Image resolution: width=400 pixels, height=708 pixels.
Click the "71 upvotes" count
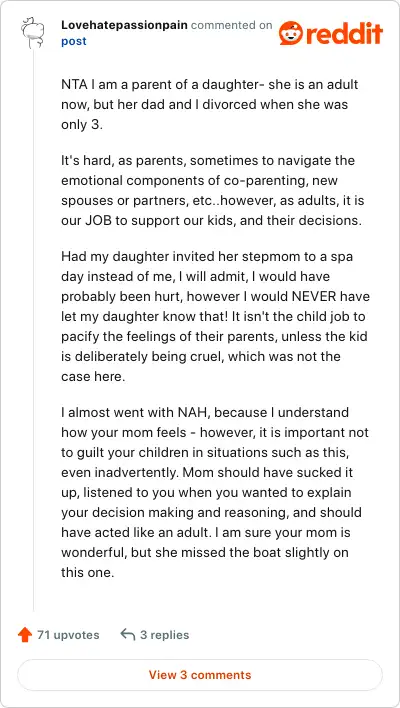pyautogui.click(x=68, y=635)
